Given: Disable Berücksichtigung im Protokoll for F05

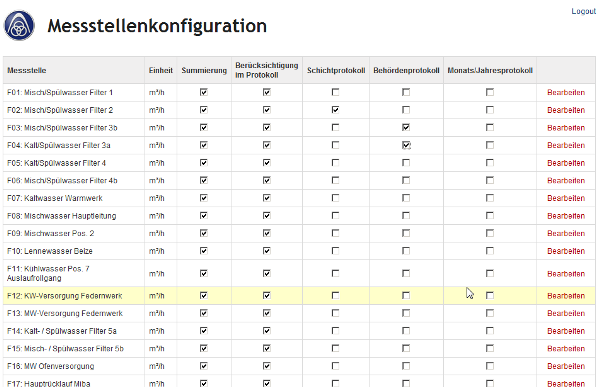Looking at the screenshot, I should point(267,163).
